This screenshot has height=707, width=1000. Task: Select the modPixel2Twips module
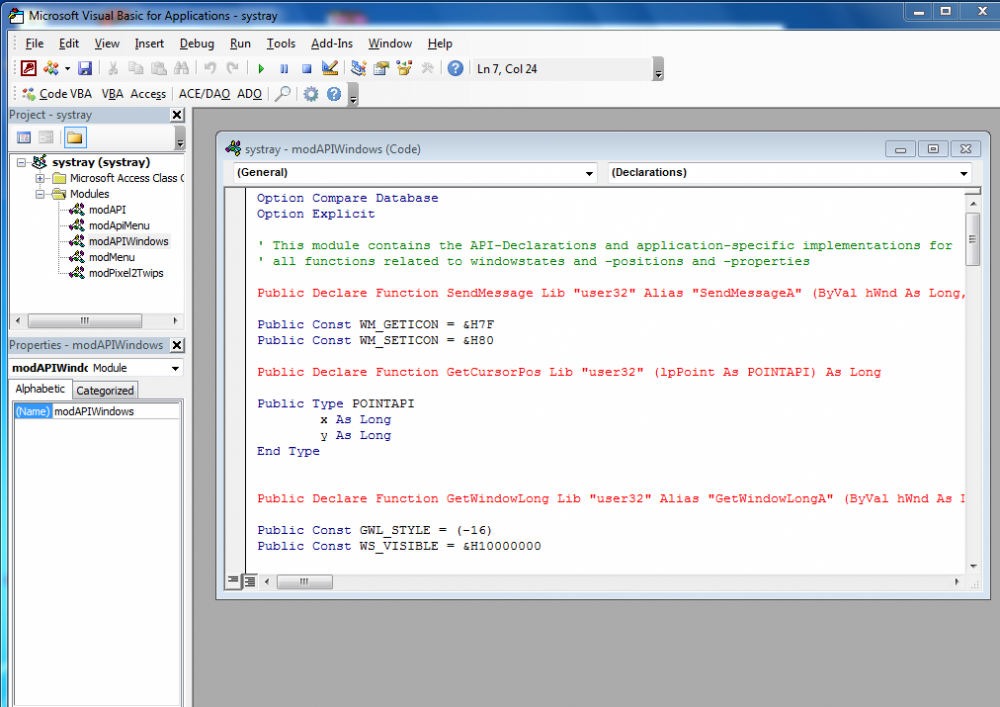coord(126,273)
